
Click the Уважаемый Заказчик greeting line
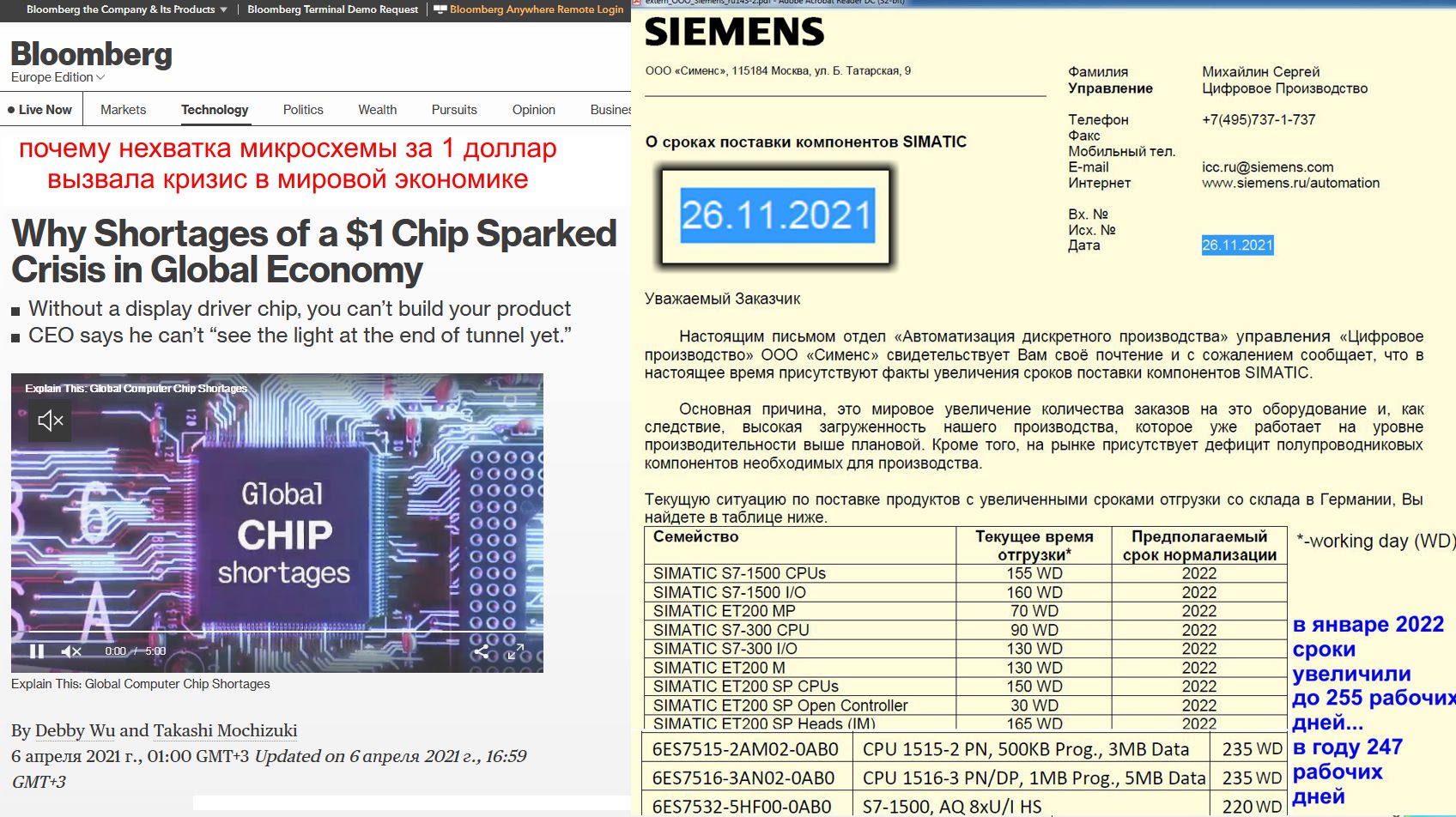[x=722, y=299]
